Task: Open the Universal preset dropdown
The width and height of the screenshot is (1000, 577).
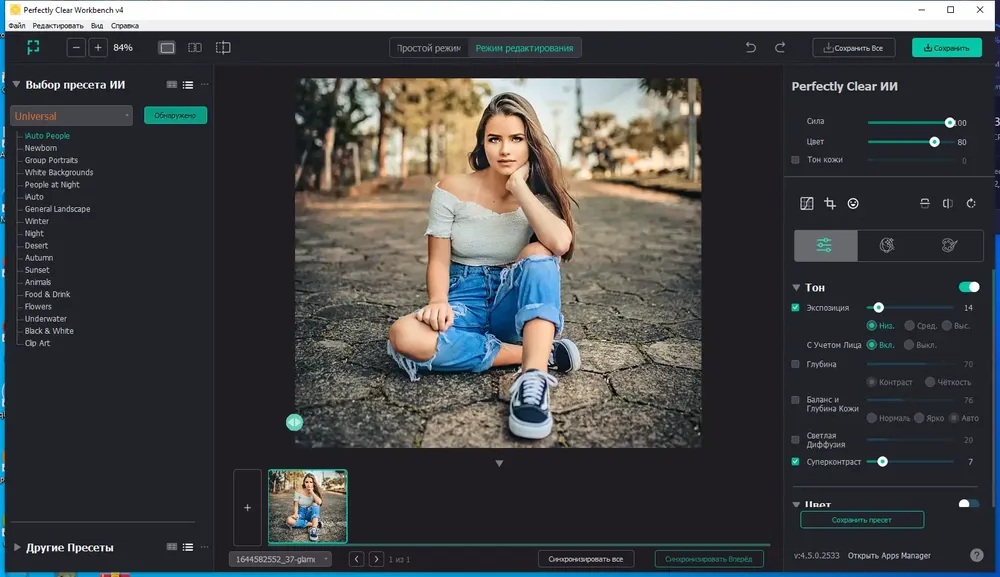Action: point(71,116)
